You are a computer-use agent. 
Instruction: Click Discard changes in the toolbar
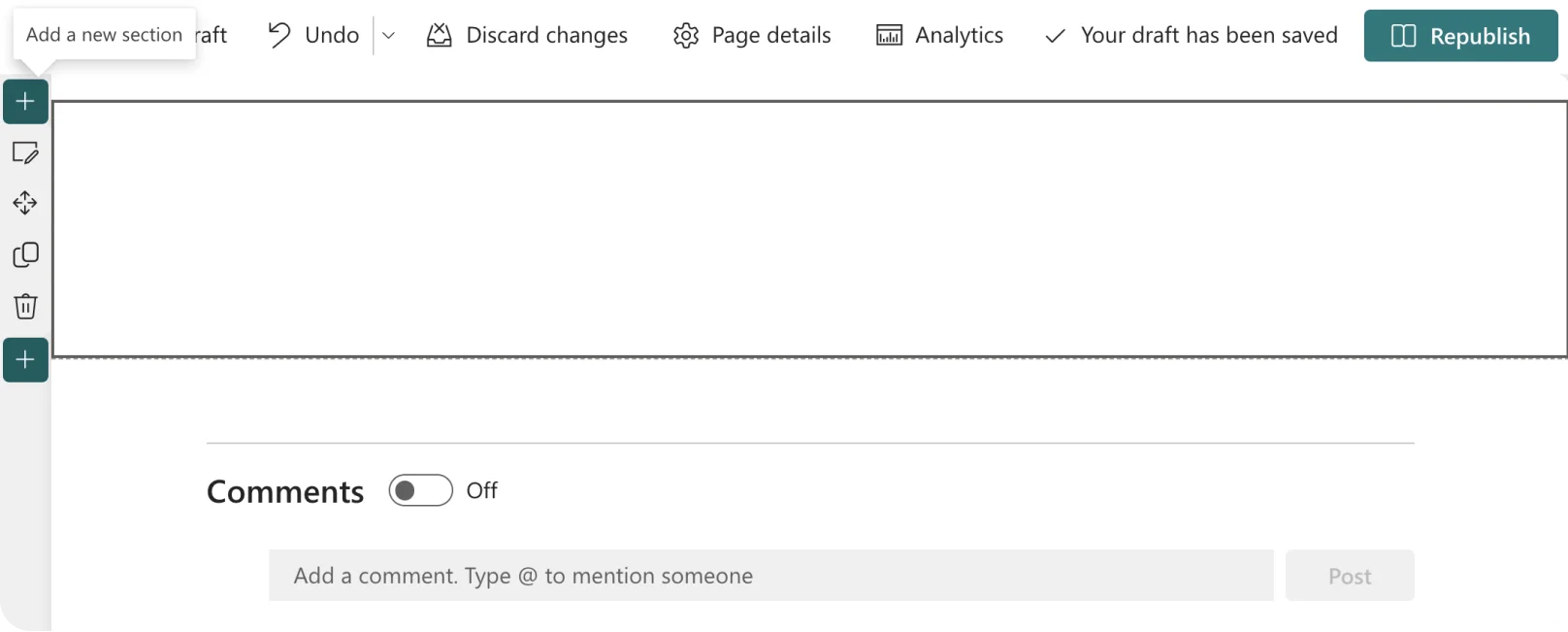click(x=527, y=36)
